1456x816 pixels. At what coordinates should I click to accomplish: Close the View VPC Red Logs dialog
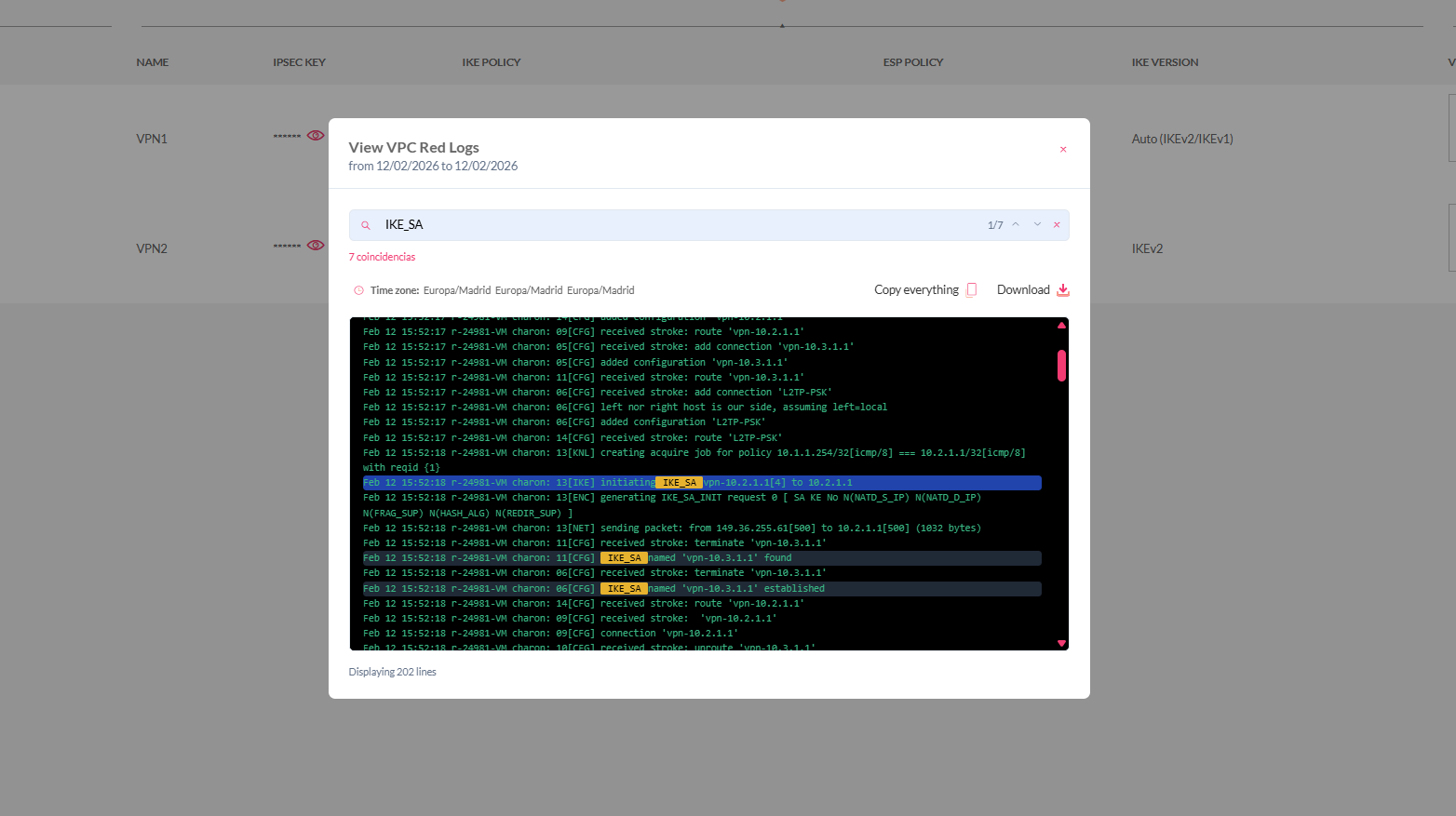[x=1063, y=149]
